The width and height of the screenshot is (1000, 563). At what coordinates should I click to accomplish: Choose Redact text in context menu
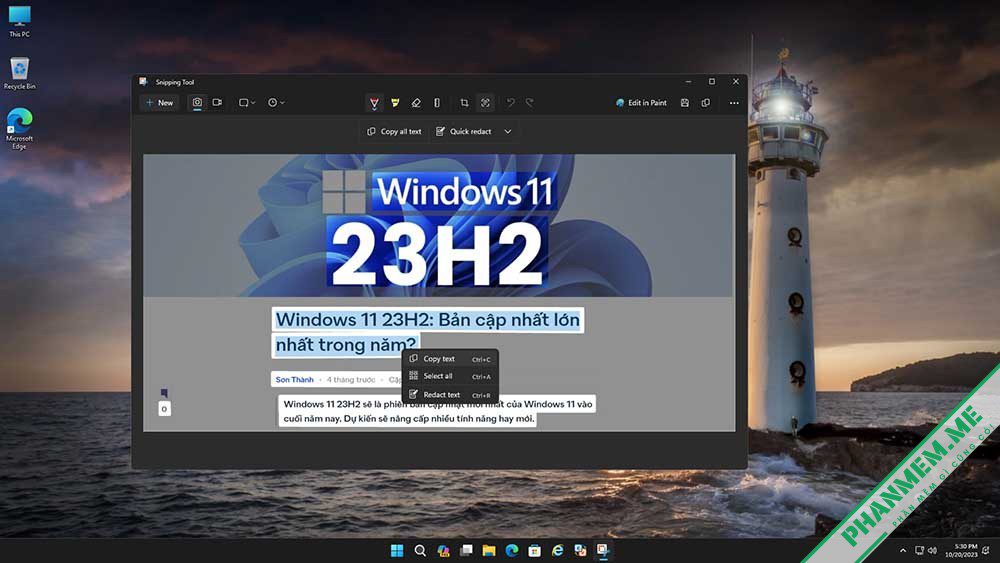pos(450,395)
